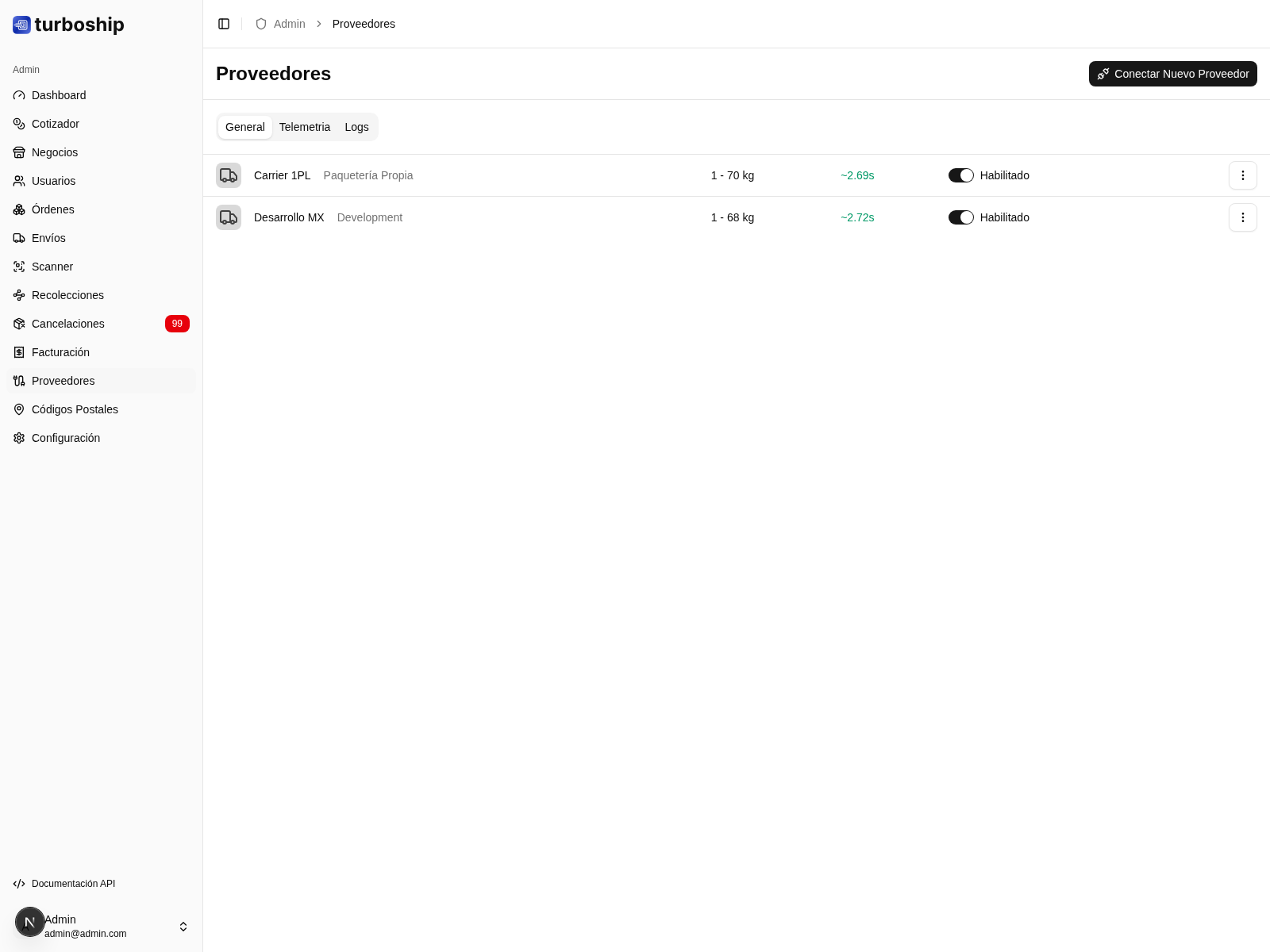Screen dimensions: 1270x952
Task: Disable the Carrier 1PL provider toggle
Action: point(960,175)
